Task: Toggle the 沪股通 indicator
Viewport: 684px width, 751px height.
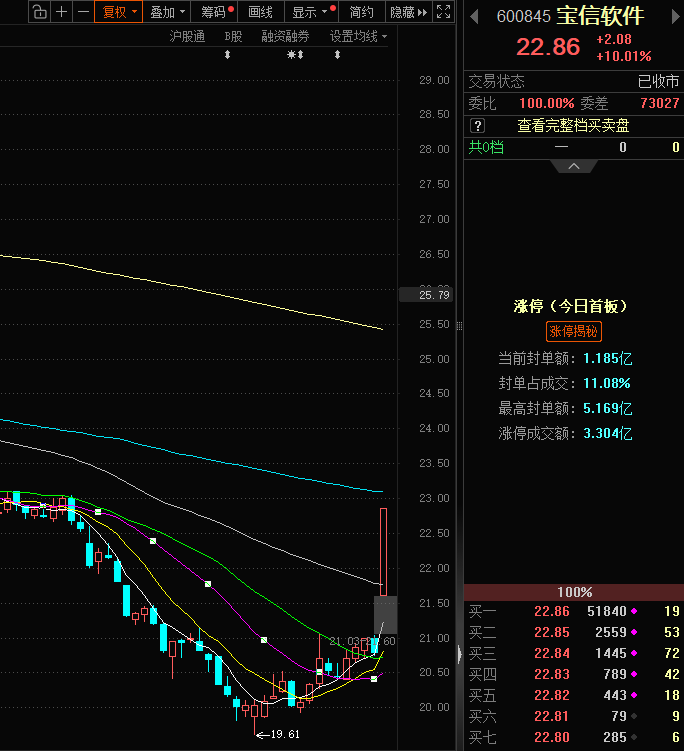Action: click(x=187, y=36)
